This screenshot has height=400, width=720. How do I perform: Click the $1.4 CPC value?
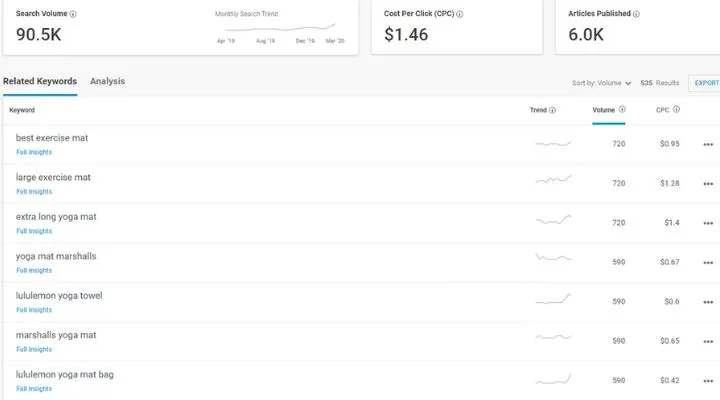672,223
